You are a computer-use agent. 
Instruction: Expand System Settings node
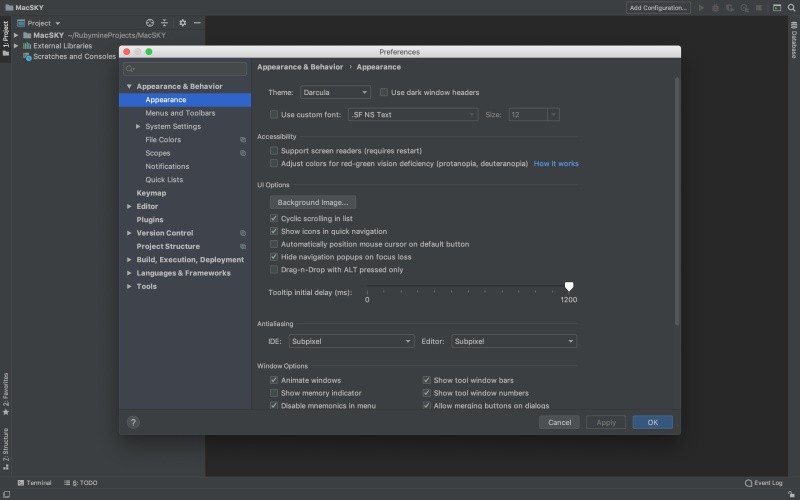(x=138, y=127)
